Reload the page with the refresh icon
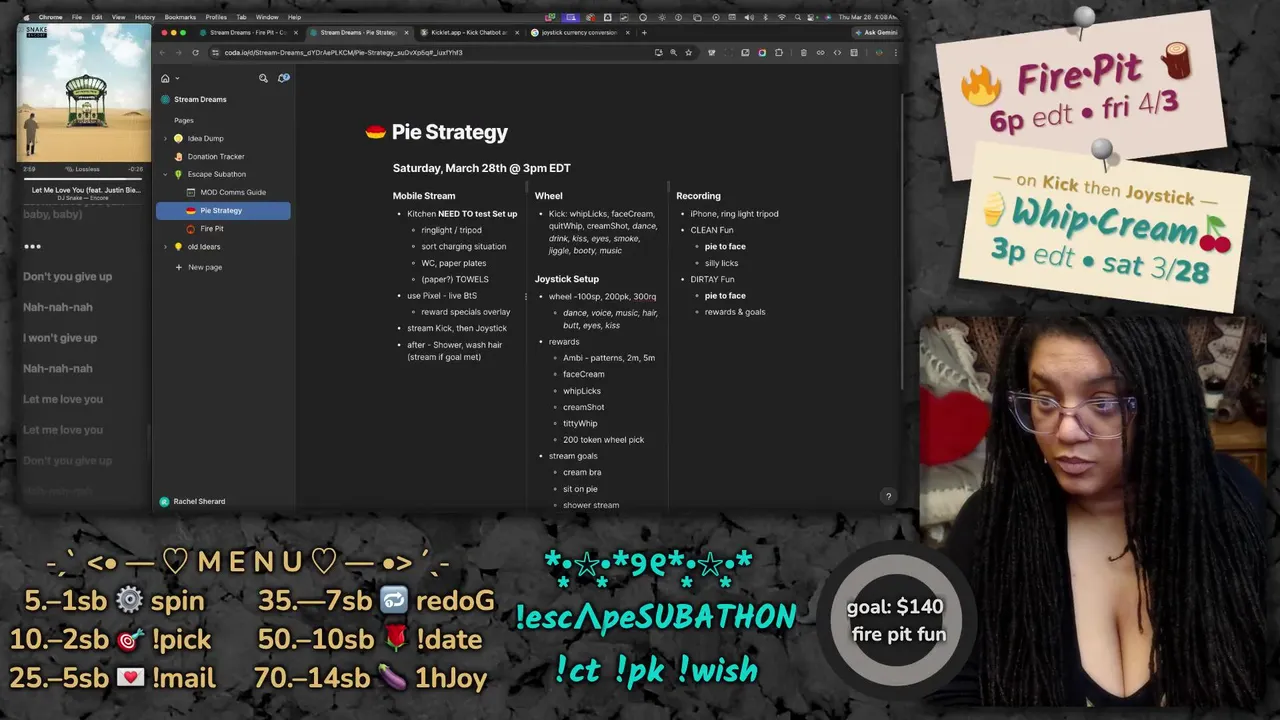 (x=195, y=52)
